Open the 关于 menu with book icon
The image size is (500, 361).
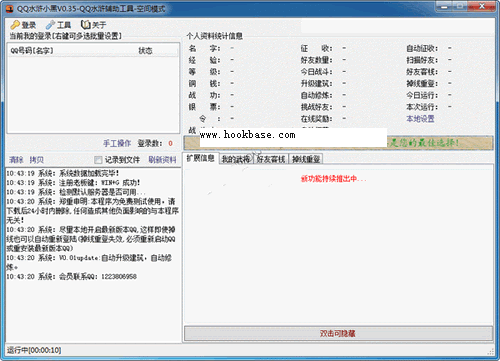point(94,25)
